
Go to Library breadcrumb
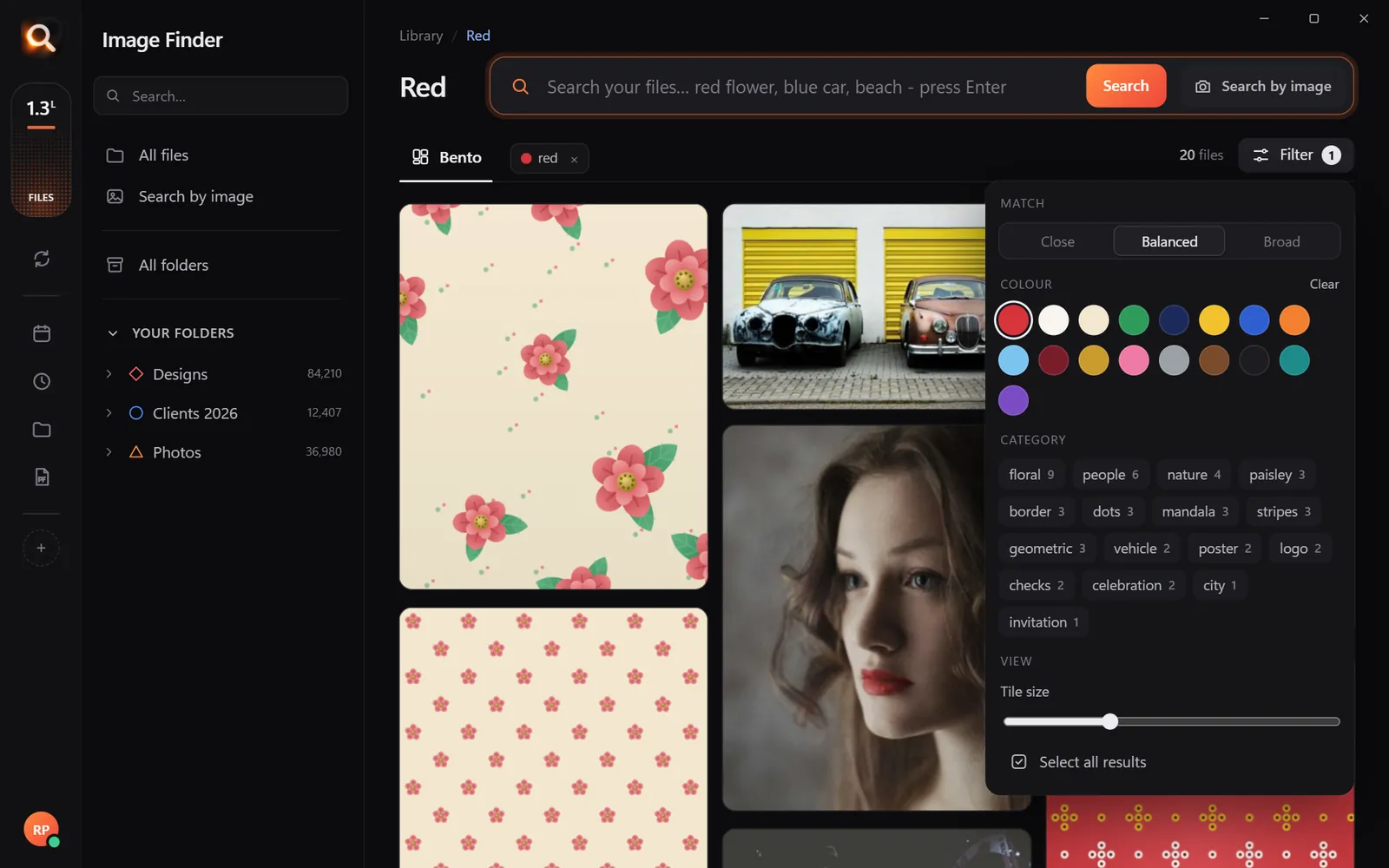(x=421, y=36)
